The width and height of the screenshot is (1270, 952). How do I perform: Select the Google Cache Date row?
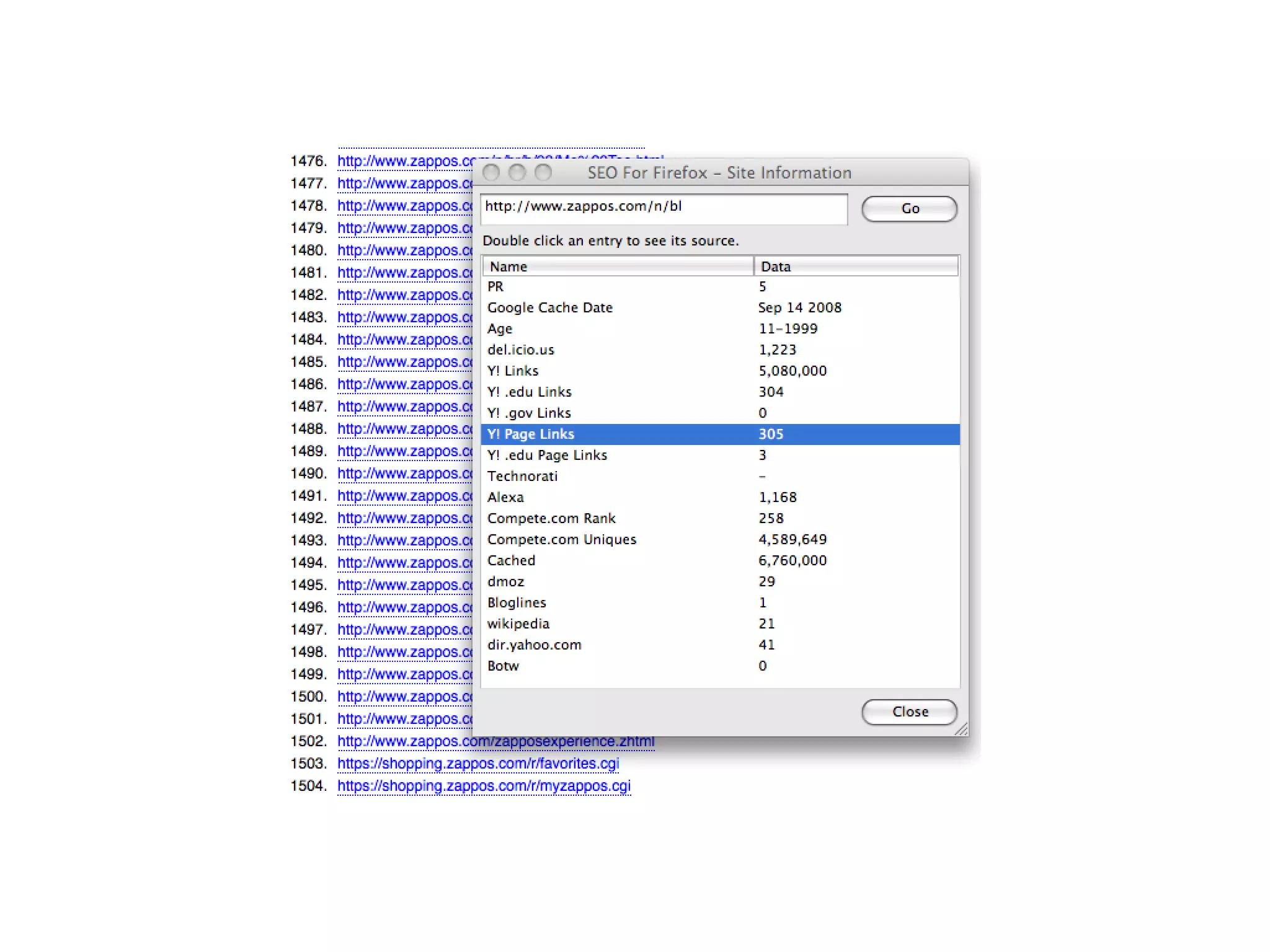click(719, 308)
